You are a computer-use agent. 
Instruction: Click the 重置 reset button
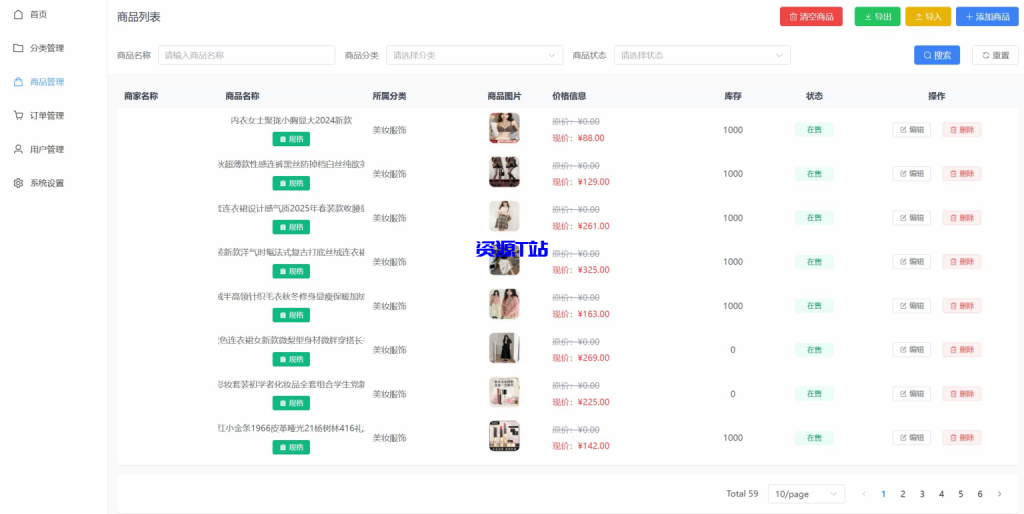pyautogui.click(x=995, y=56)
